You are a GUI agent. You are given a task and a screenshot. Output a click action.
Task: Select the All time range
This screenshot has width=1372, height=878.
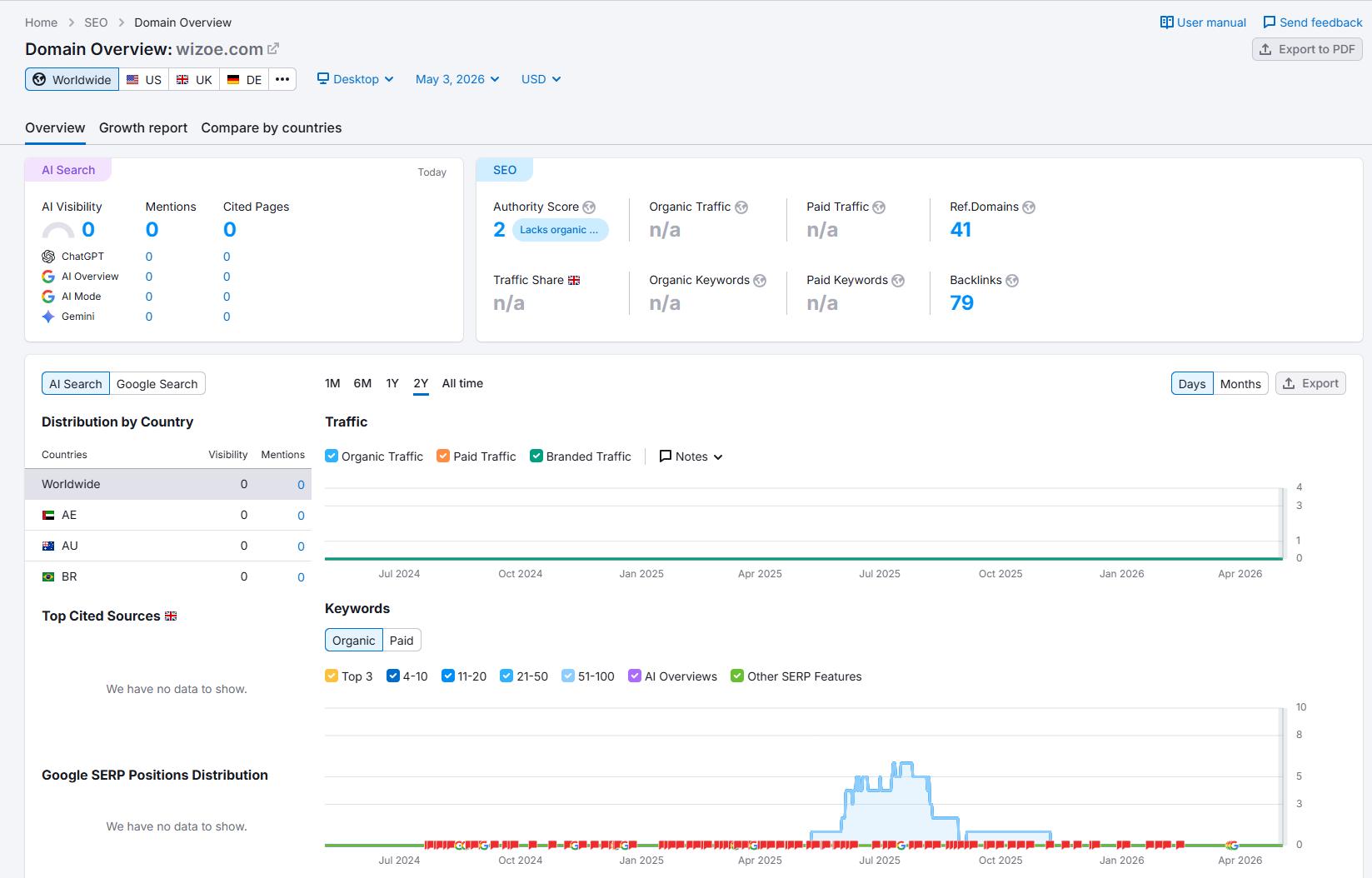click(x=462, y=383)
